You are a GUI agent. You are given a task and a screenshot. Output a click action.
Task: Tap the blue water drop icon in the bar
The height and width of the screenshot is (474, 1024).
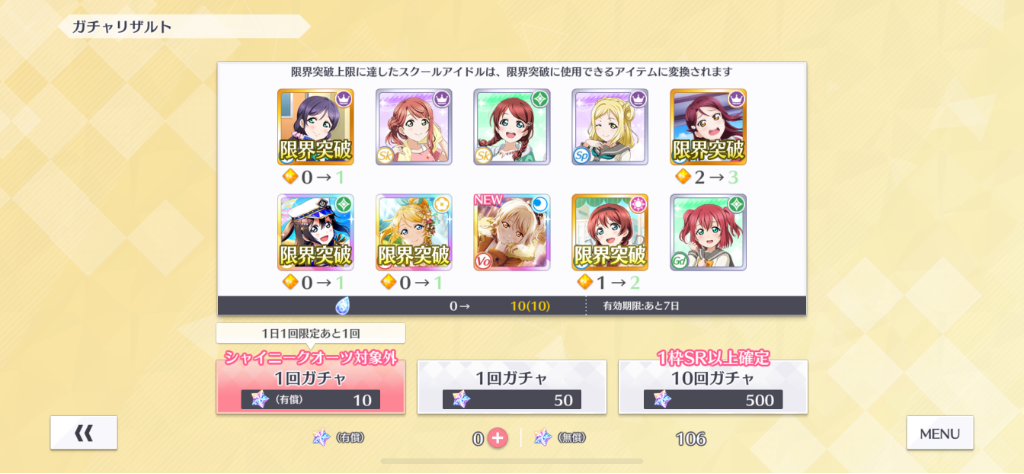tap(343, 305)
